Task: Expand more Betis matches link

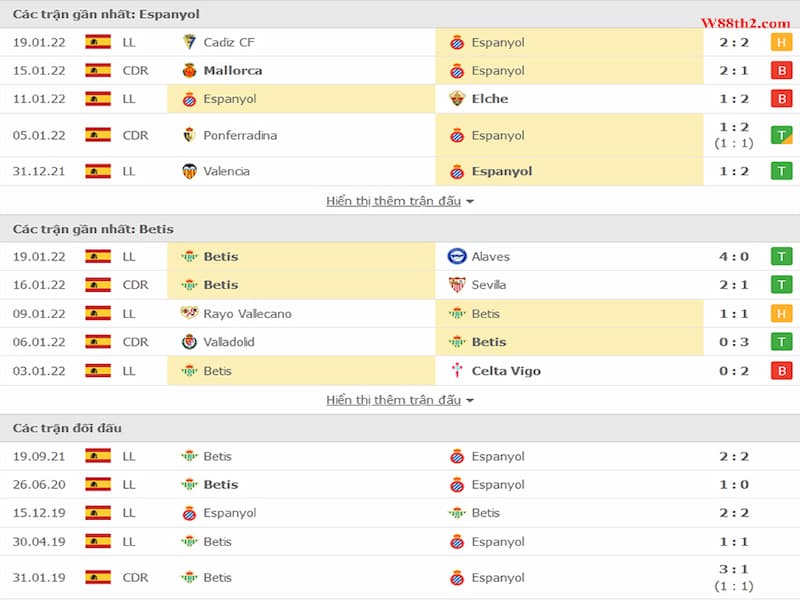Action: (x=399, y=400)
